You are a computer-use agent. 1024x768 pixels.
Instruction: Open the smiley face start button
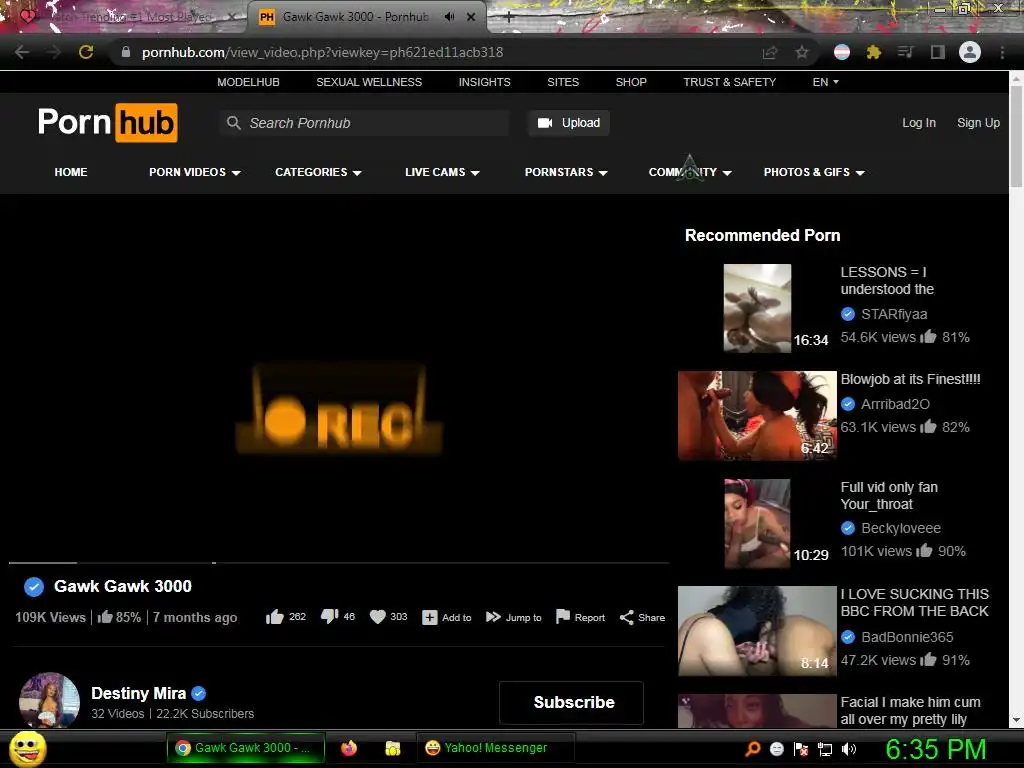28,748
